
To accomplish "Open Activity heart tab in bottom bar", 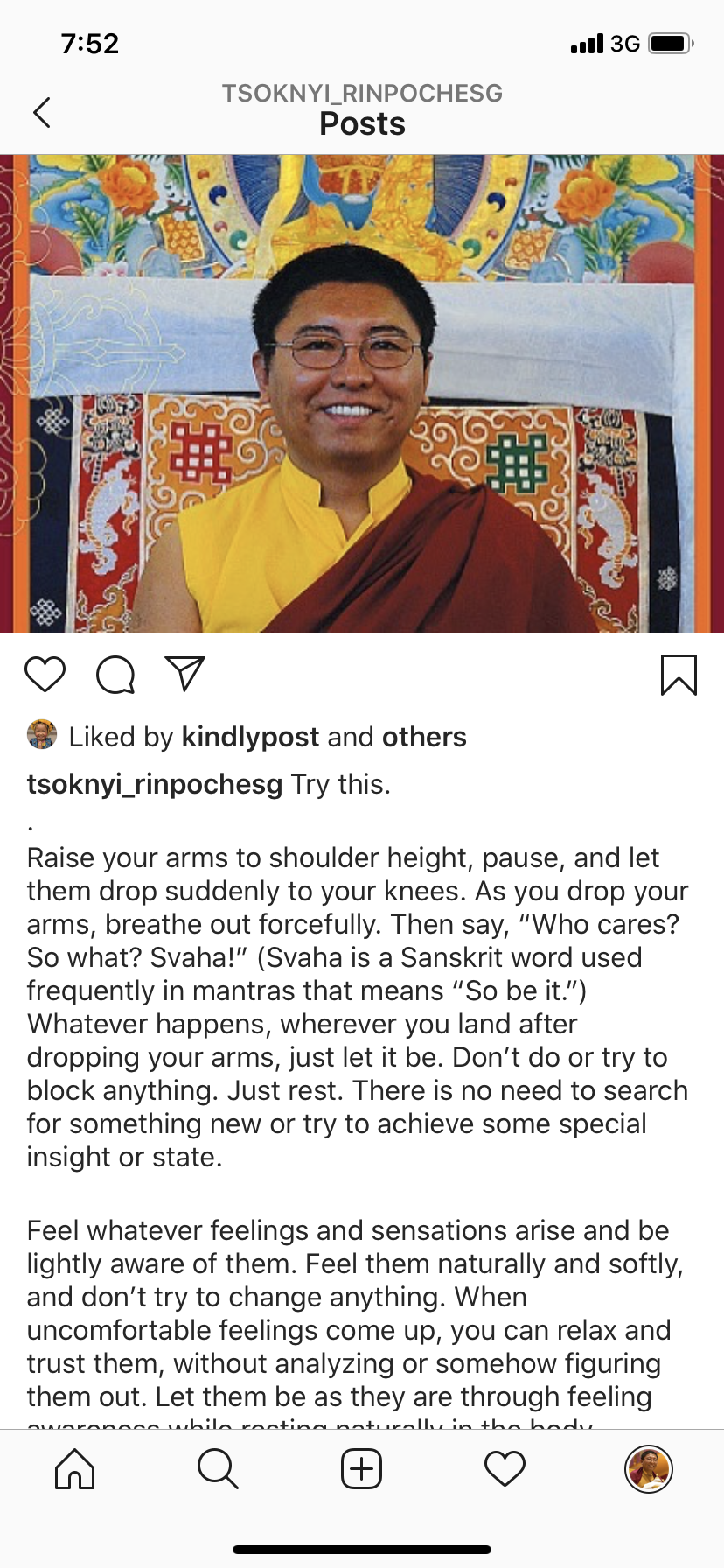I will click(x=505, y=1468).
